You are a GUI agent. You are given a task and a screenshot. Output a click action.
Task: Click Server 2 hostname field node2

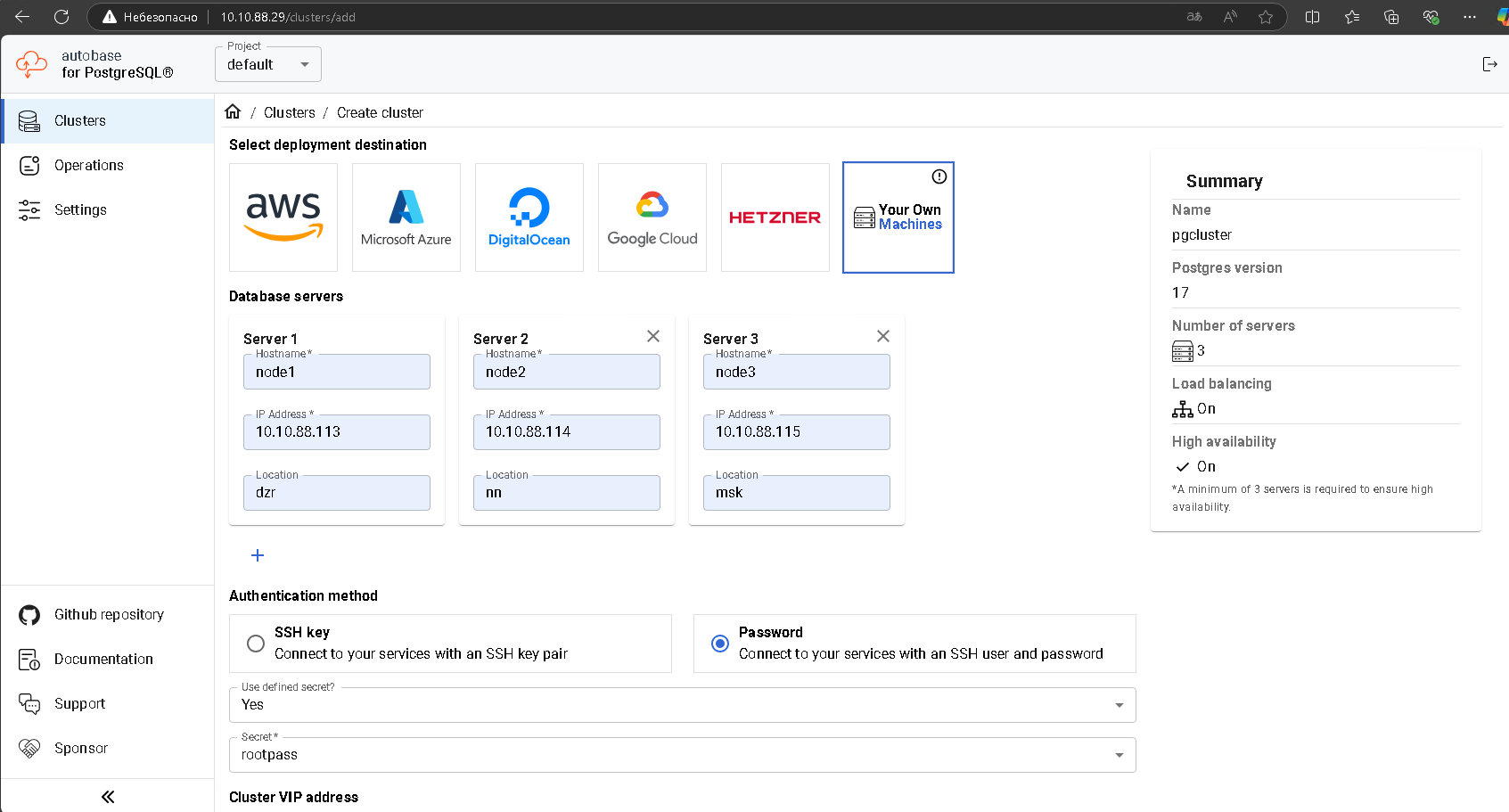coord(567,372)
